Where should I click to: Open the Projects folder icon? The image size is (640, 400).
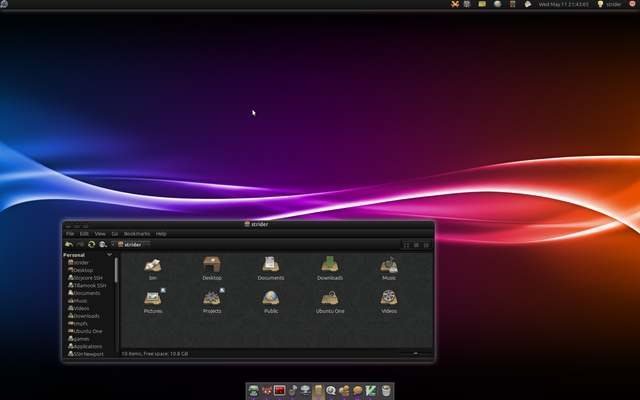pos(211,298)
